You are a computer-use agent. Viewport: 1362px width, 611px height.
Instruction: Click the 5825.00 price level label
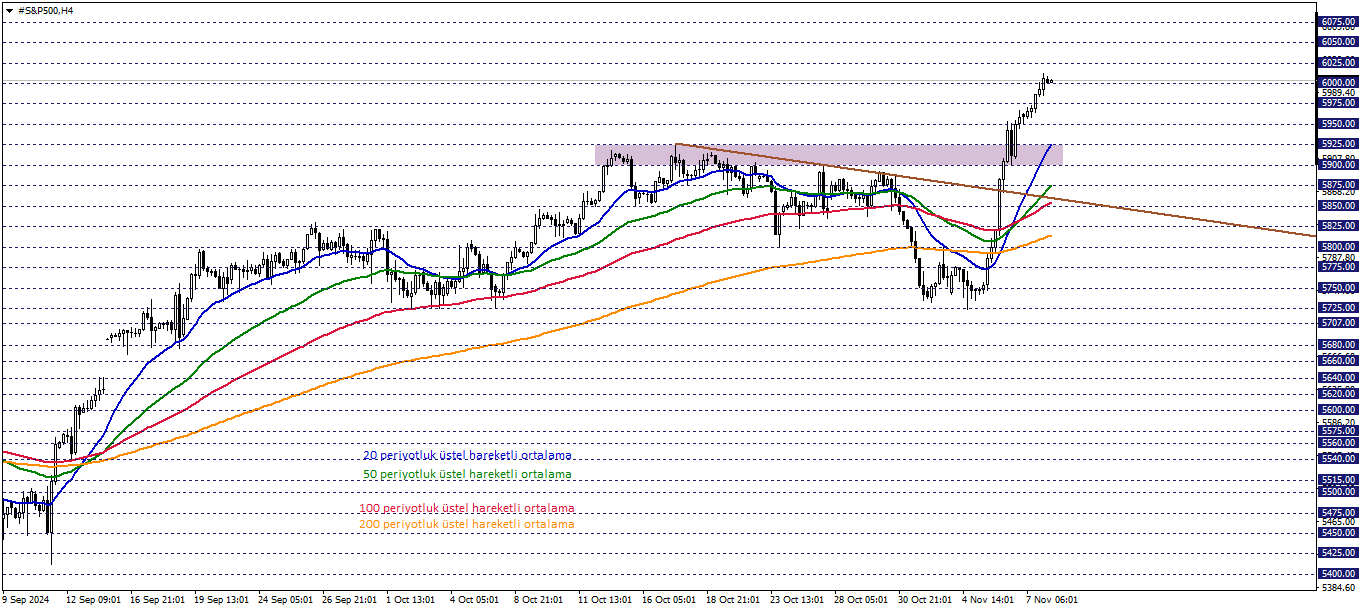coord(1338,226)
